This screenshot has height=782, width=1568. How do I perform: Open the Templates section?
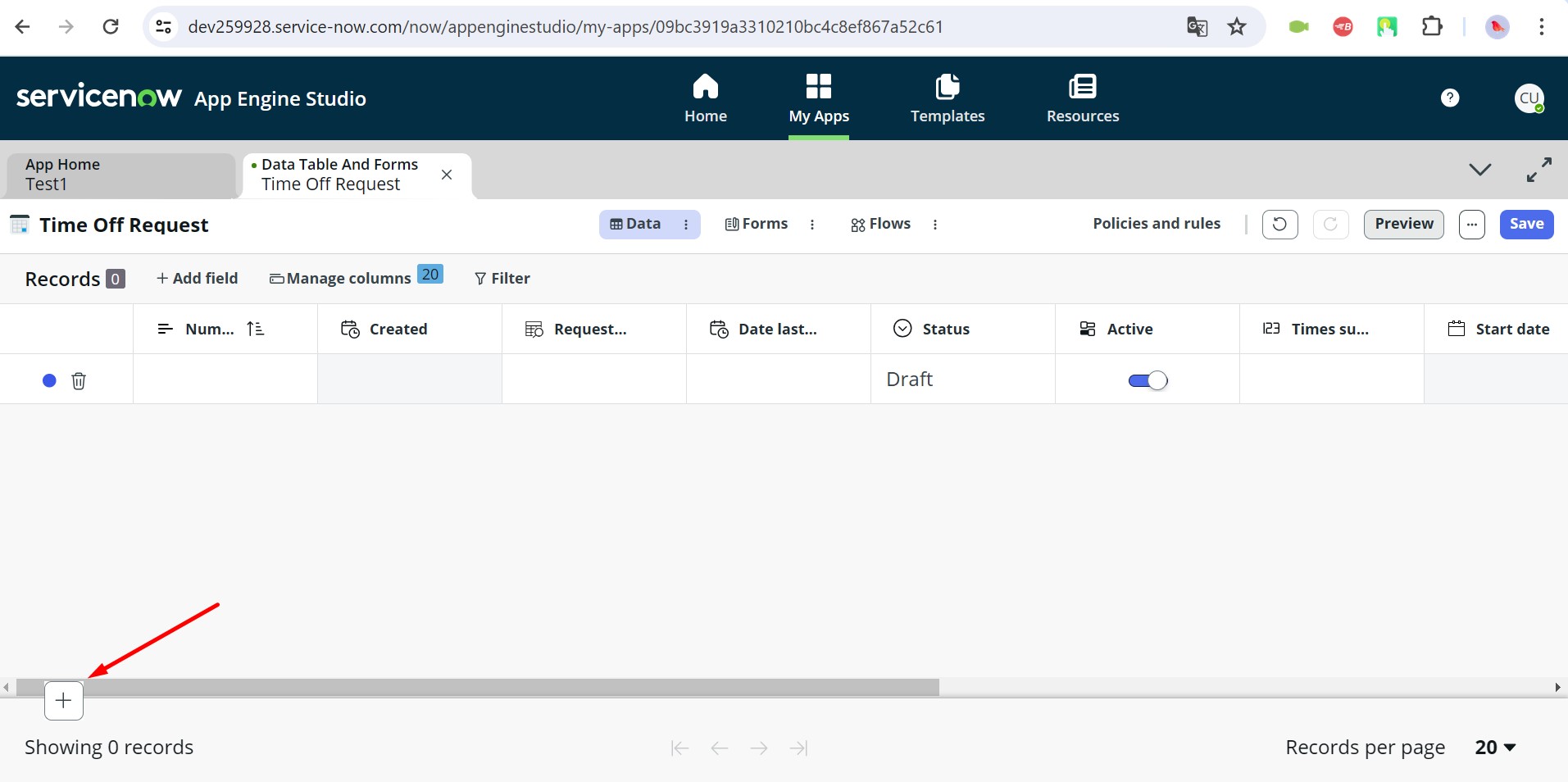click(x=948, y=98)
